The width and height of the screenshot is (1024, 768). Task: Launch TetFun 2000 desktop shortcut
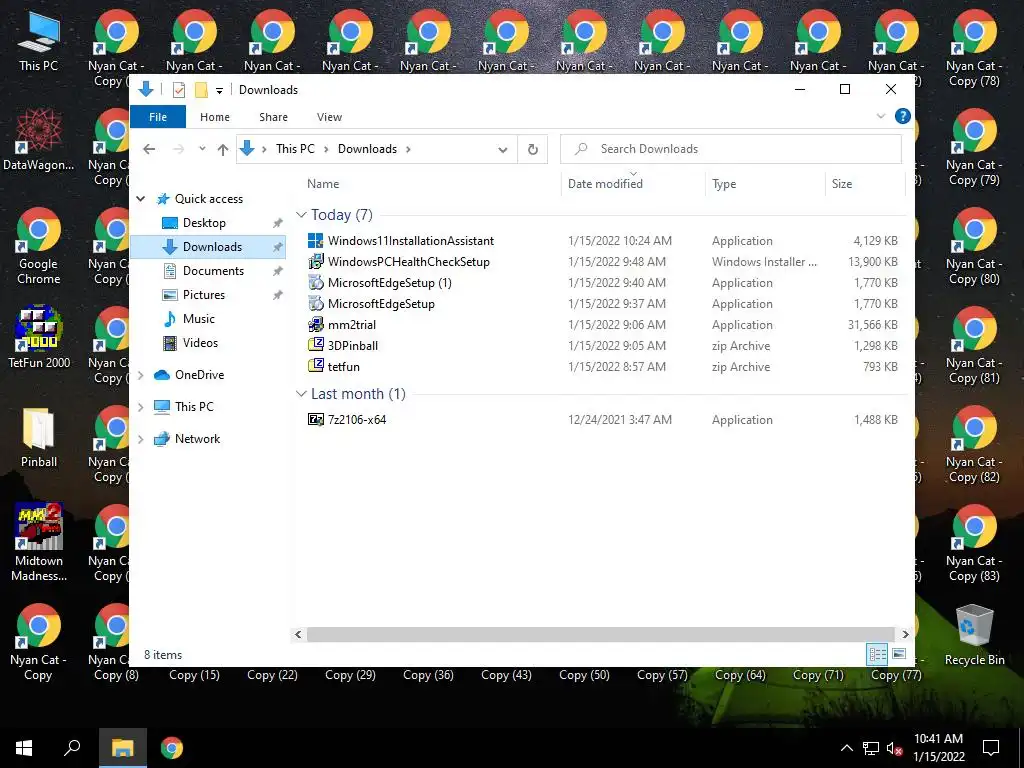pyautogui.click(x=39, y=337)
